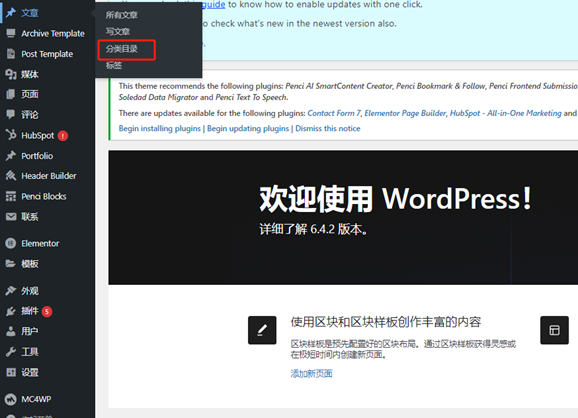Open Contact Form 7 plugin link
The height and width of the screenshot is (418, 578).
click(x=334, y=113)
